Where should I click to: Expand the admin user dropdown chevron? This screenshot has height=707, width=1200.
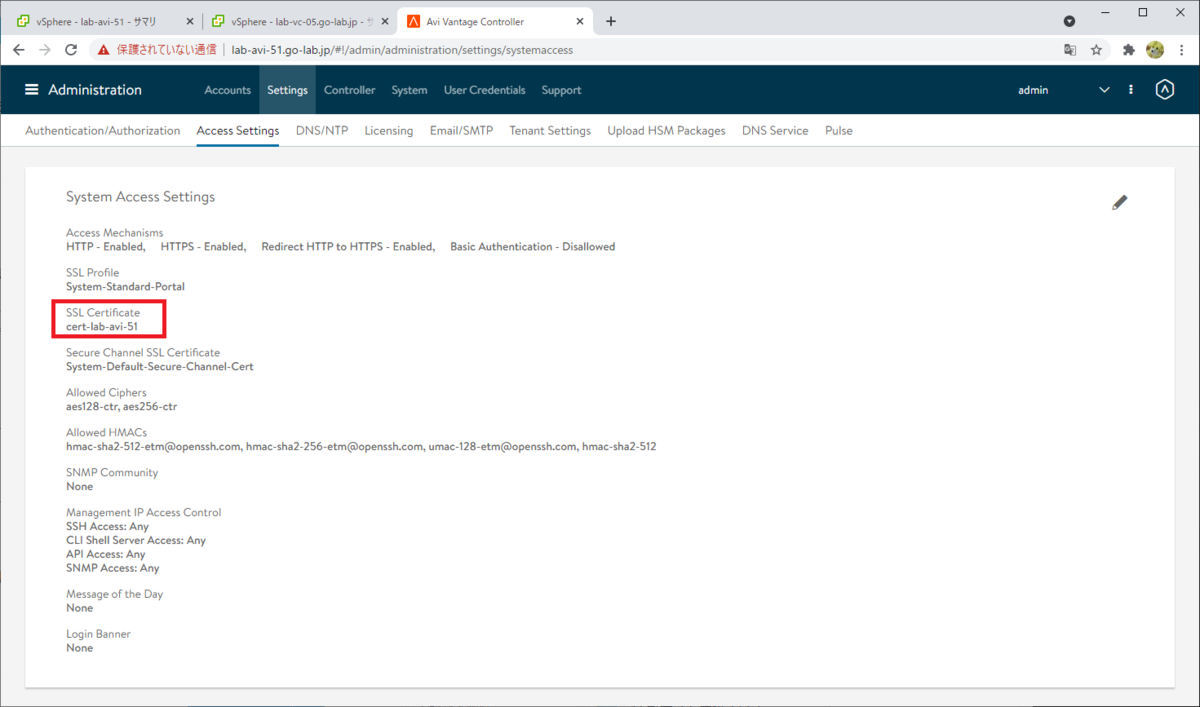point(1104,90)
